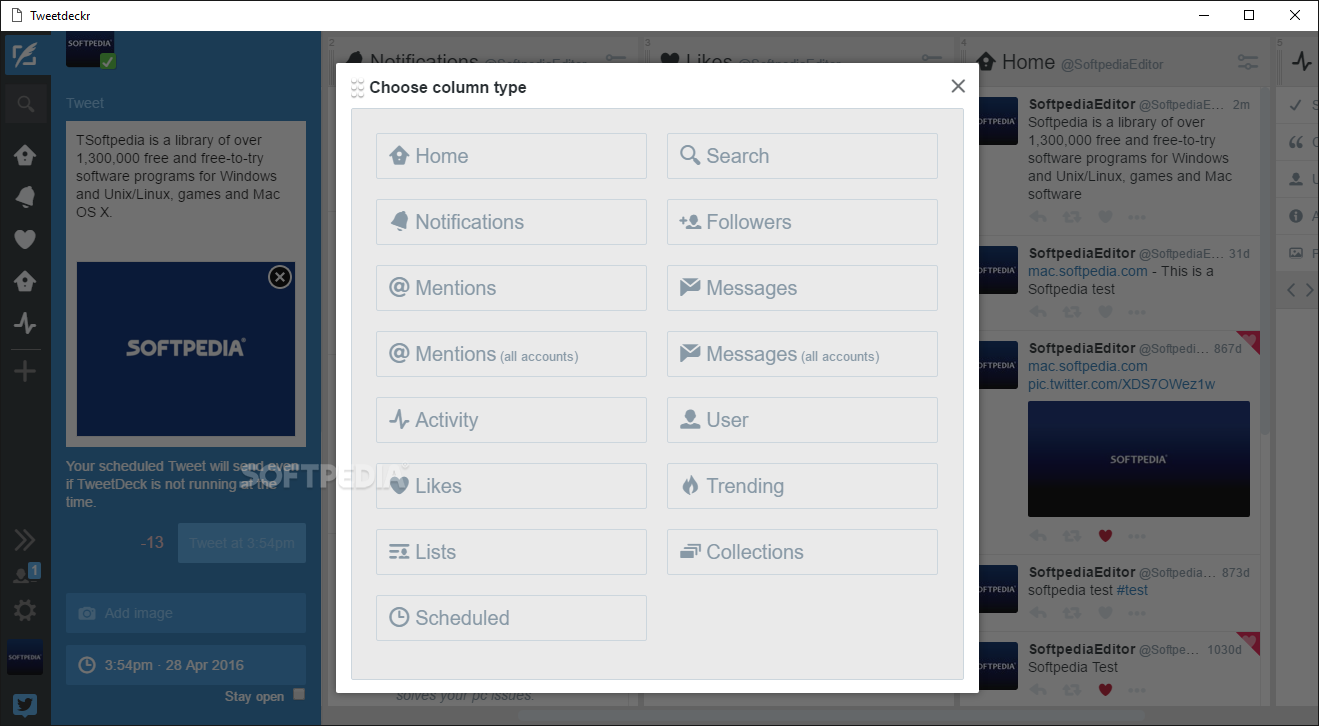Viewport: 1319px width, 726px height.
Task: Jump to Likes column via sidebar heart icon
Action: tap(25, 239)
